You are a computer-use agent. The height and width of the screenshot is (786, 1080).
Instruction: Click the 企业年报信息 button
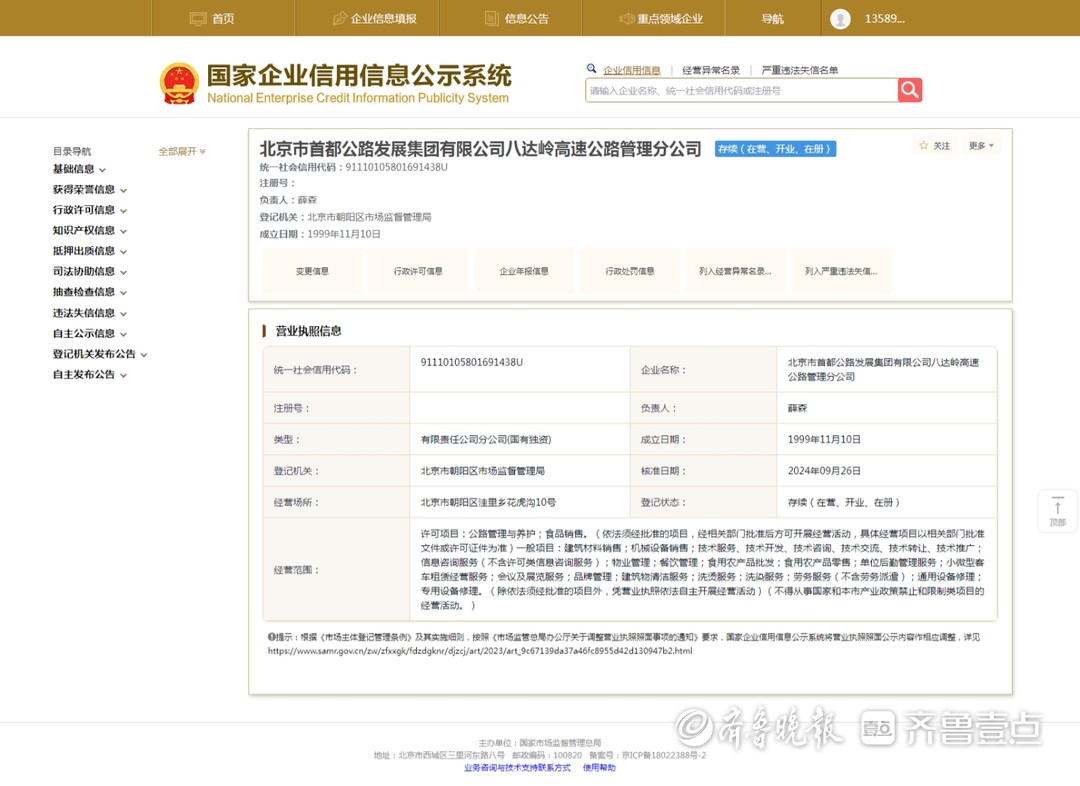524,271
